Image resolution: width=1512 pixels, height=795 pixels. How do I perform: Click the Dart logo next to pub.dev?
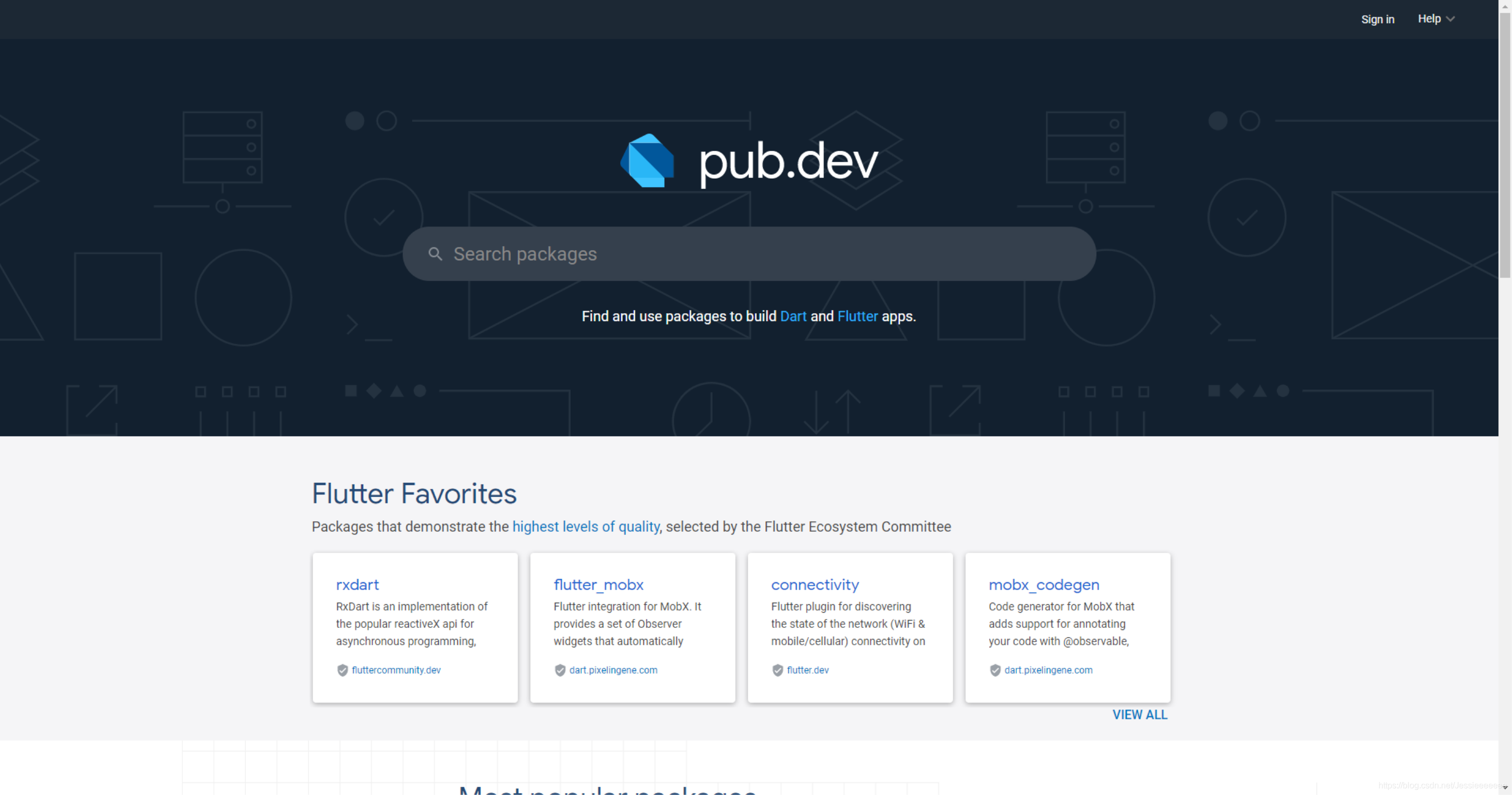point(647,161)
